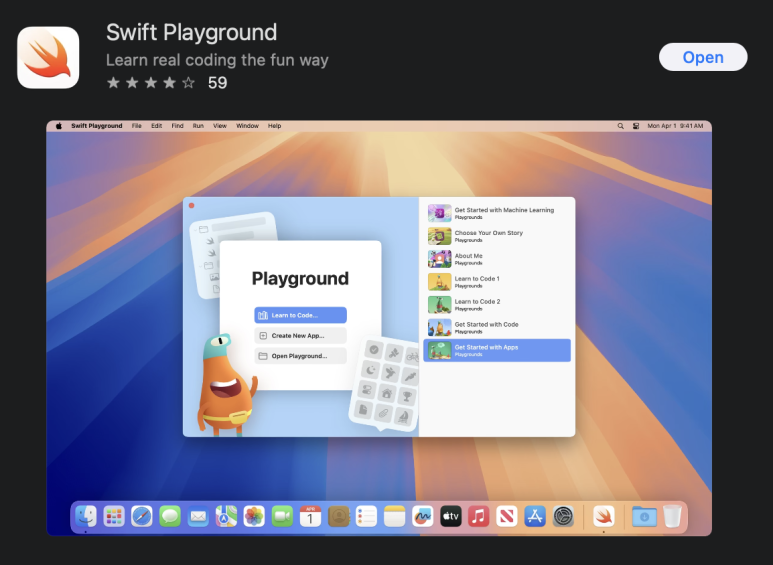The image size is (773, 565).
Task: Click the Swift Playground icon in the Dock
Action: point(604,516)
